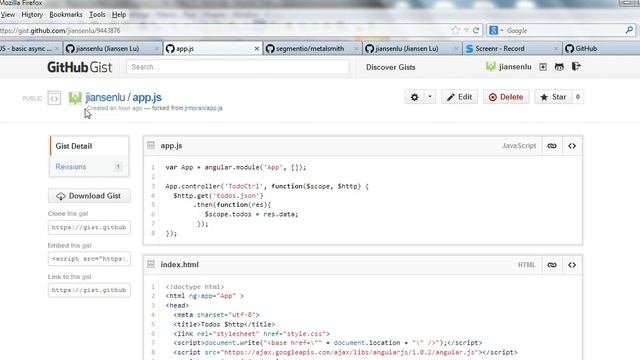Click the GitHub Gist logo
The image size is (640, 360).
(80, 67)
